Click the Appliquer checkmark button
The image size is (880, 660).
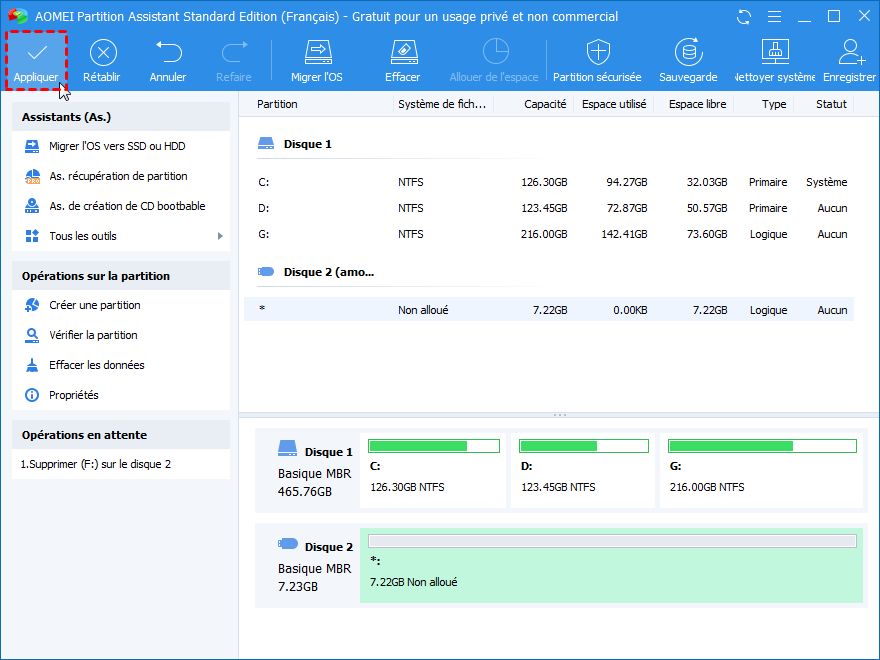coord(36,60)
